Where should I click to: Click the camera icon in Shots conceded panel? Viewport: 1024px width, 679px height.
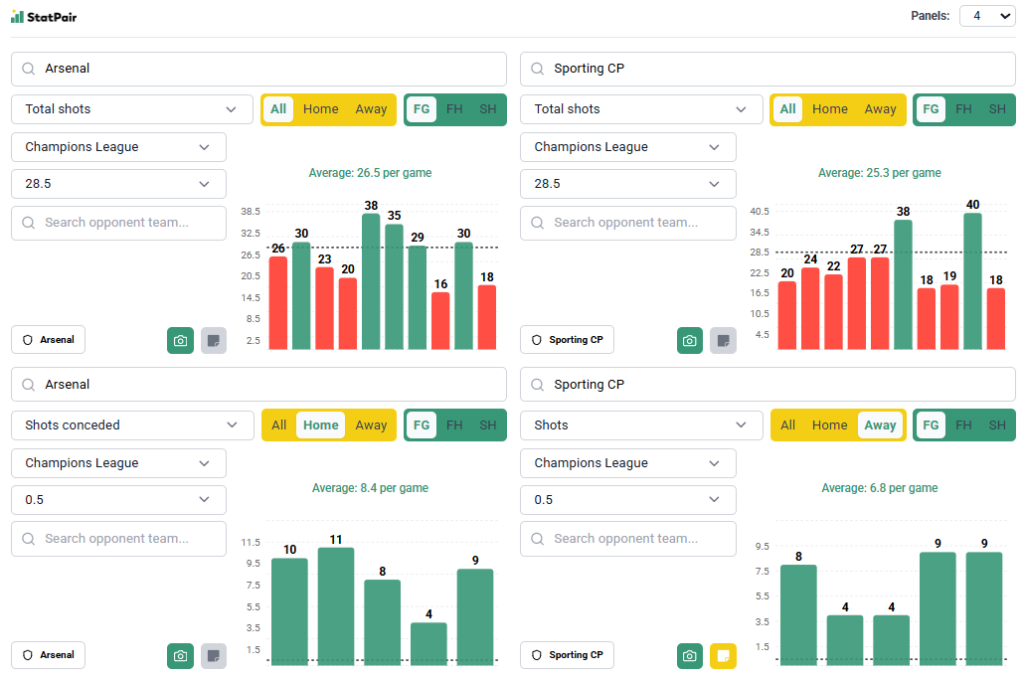click(180, 656)
